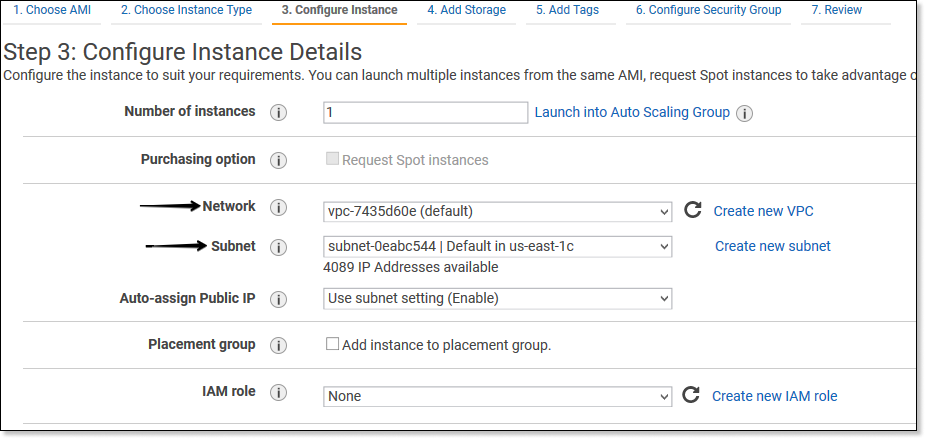Click Launch into Auto Scaling Group link
Image resolution: width=925 pixels, height=439 pixels.
click(632, 112)
